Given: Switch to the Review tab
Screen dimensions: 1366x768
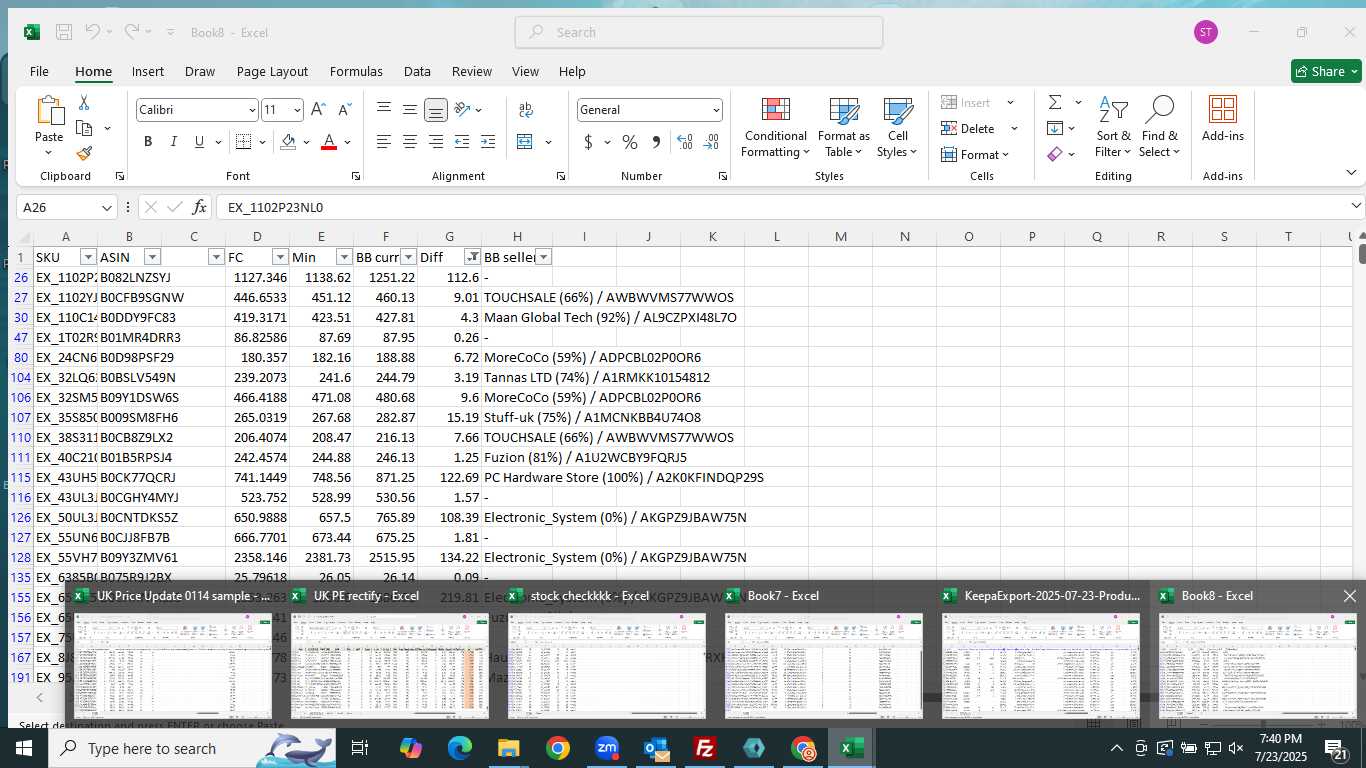Looking at the screenshot, I should click(x=471, y=71).
